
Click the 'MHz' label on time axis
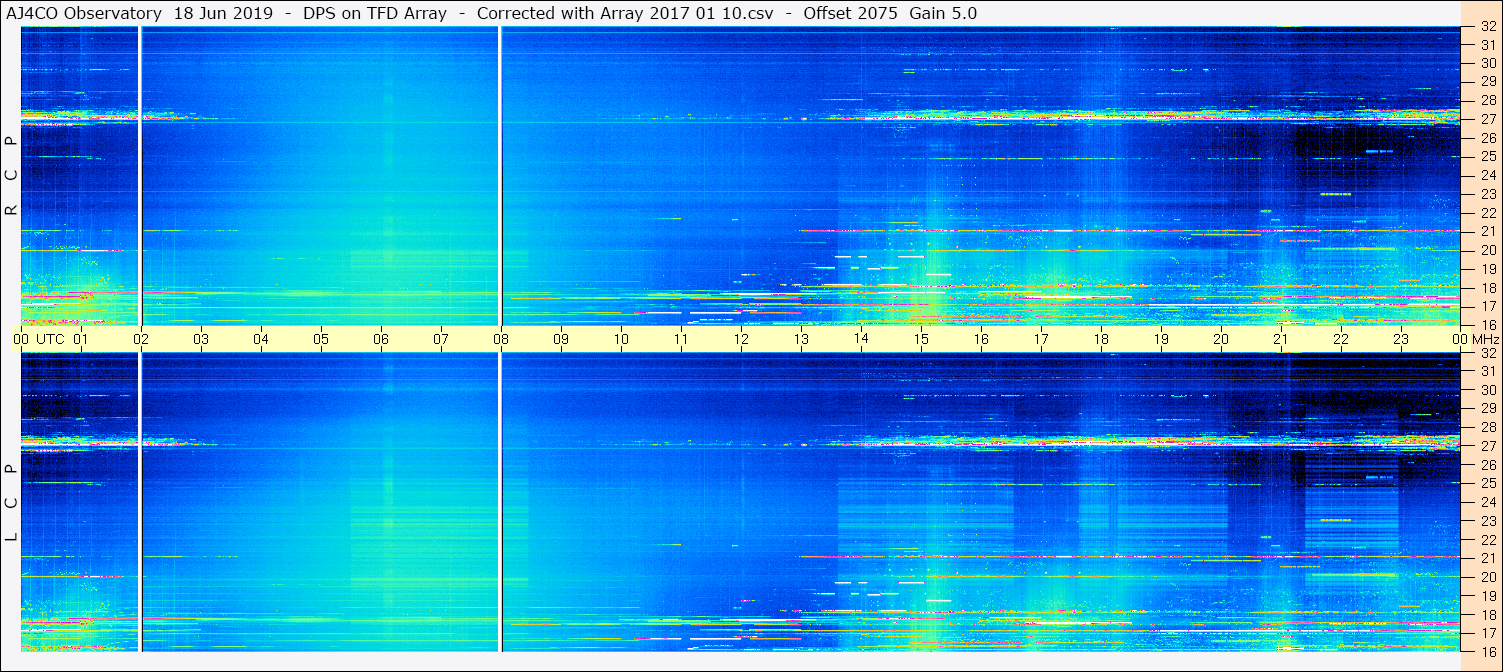[x=1484, y=339]
